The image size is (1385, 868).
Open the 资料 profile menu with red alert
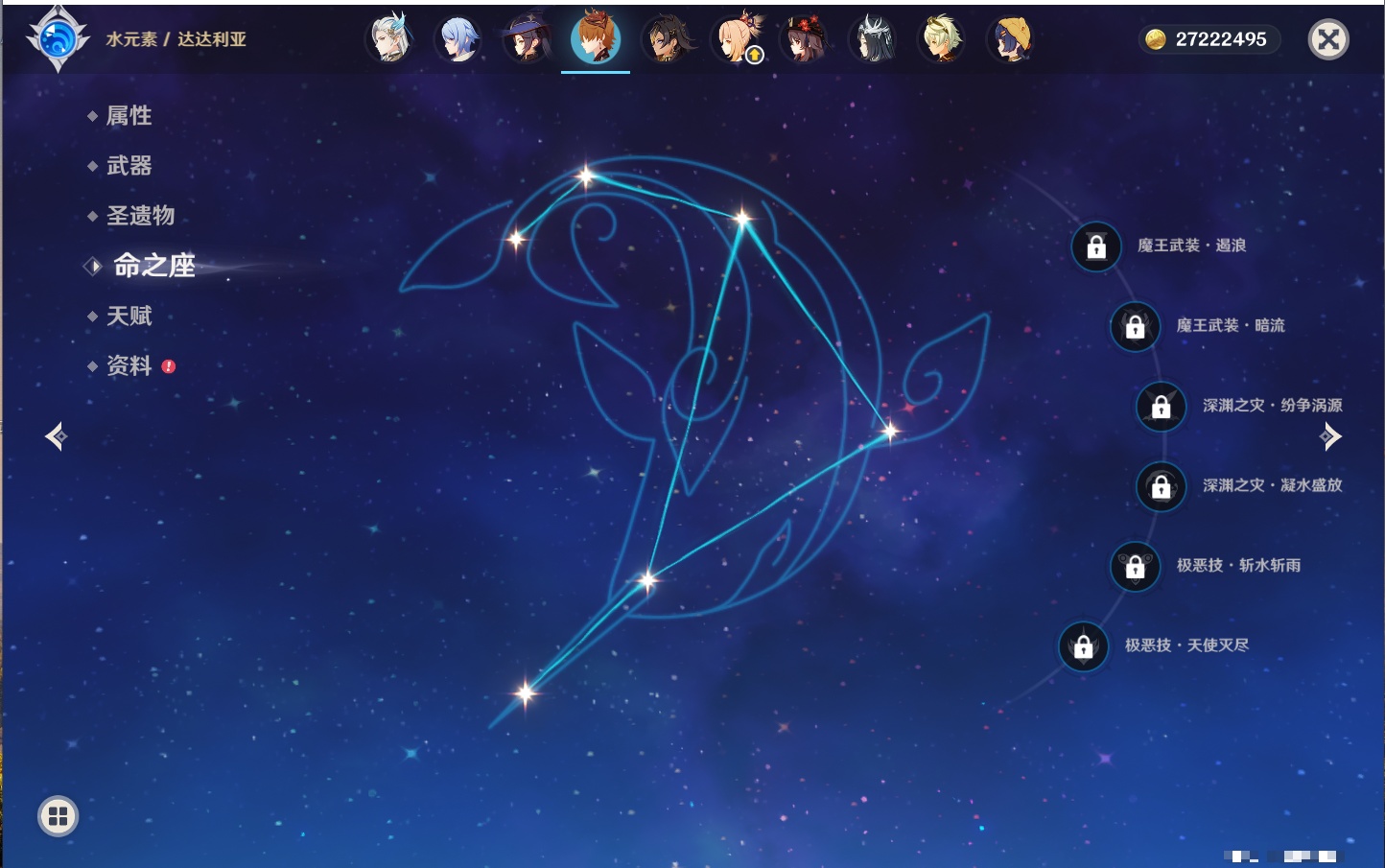coord(129,365)
